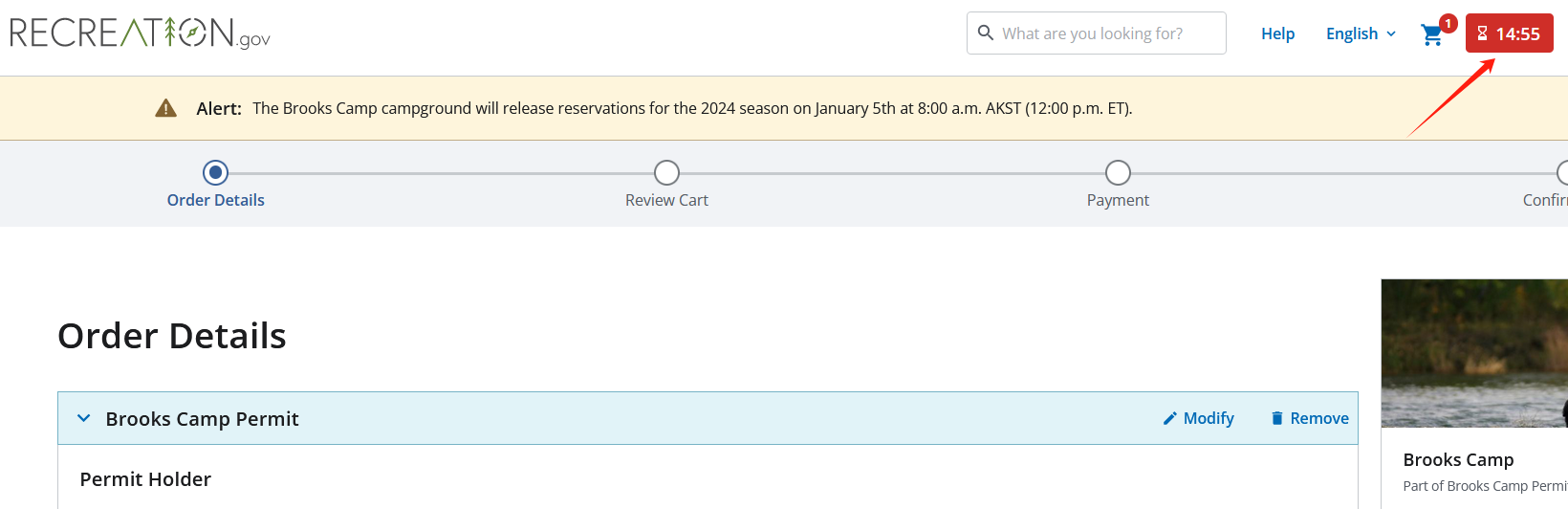The height and width of the screenshot is (509, 1568).
Task: Click the Payment step label
Action: [x=1118, y=200]
